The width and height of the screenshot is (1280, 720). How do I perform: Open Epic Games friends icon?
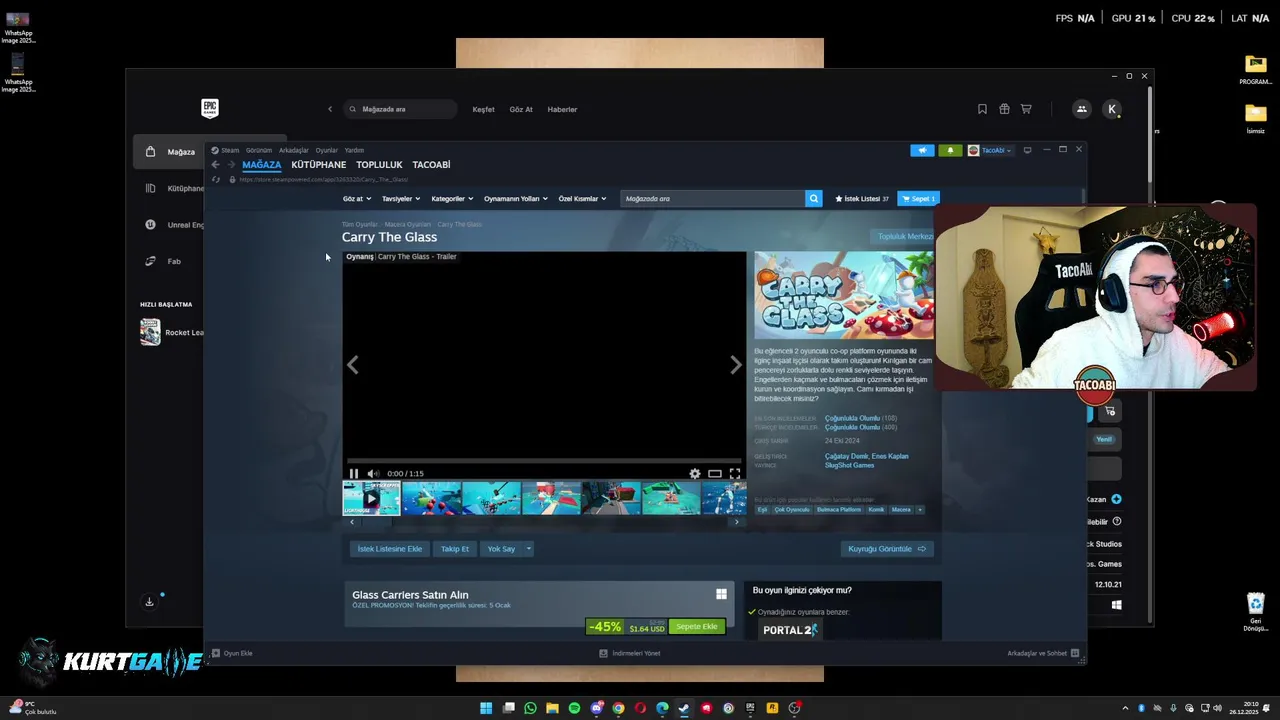pos(1081,109)
